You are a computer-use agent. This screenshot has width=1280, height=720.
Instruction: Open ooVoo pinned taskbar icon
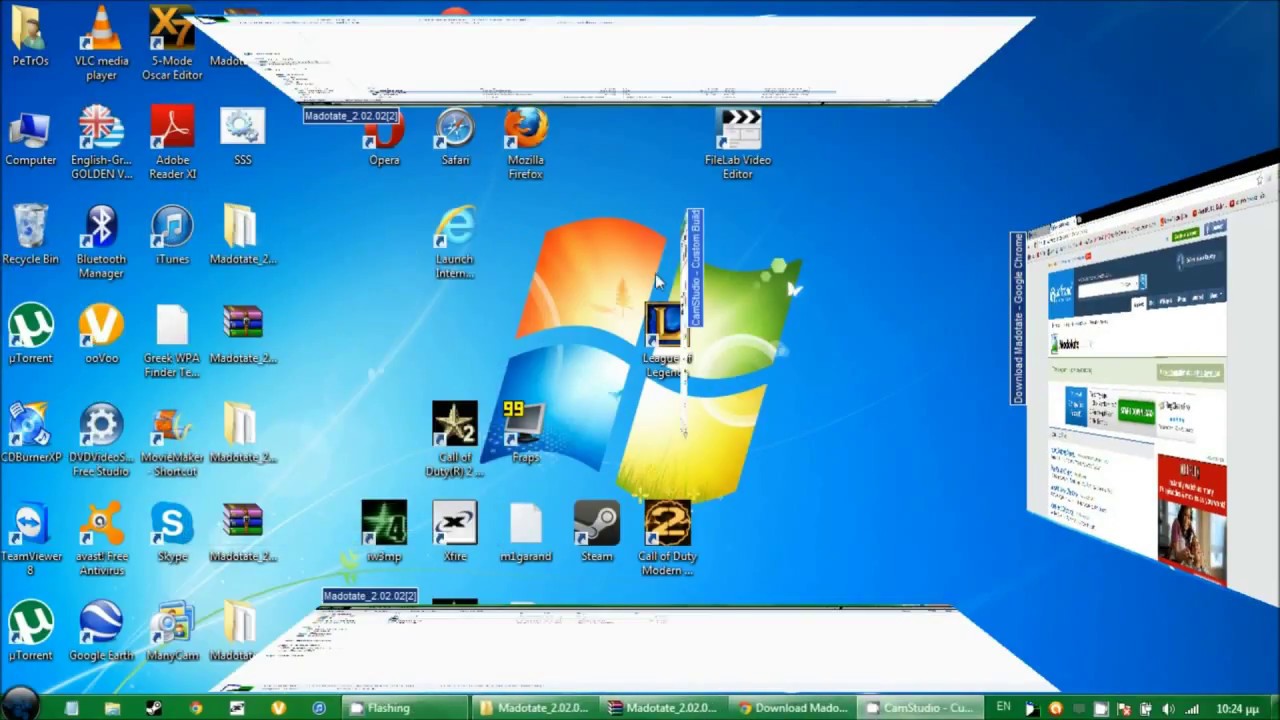click(x=278, y=708)
